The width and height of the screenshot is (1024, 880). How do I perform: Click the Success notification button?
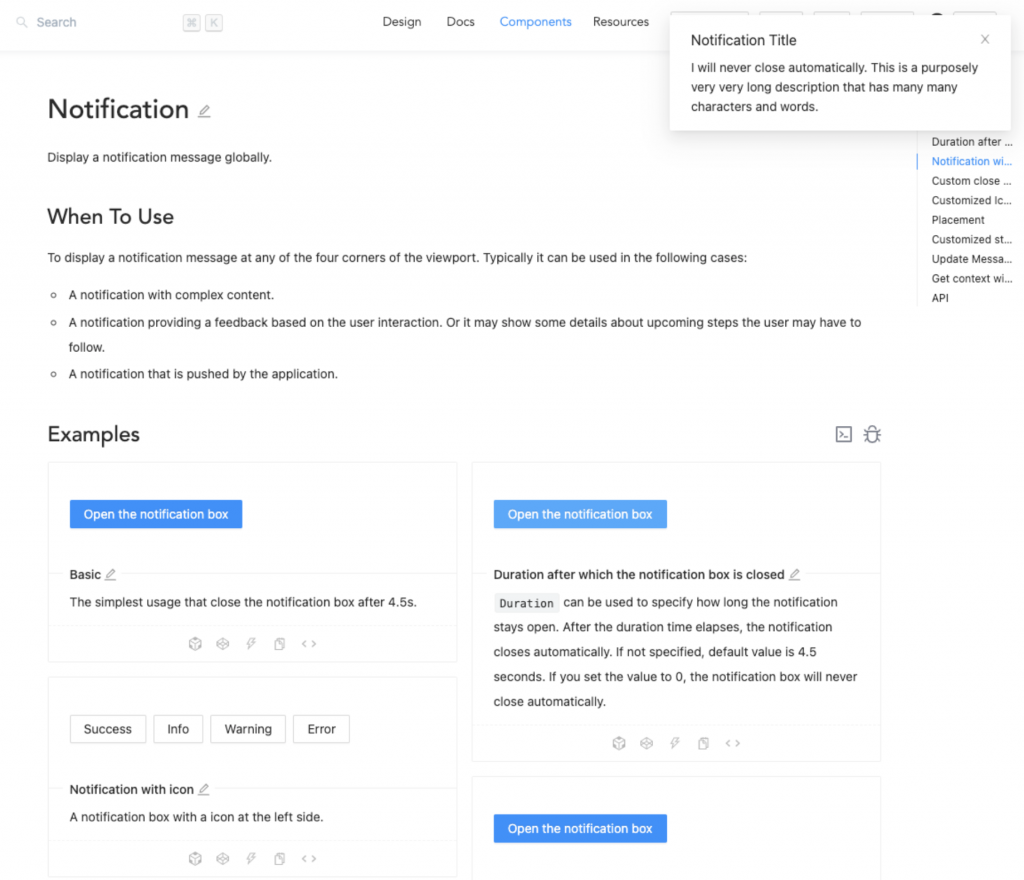click(108, 729)
